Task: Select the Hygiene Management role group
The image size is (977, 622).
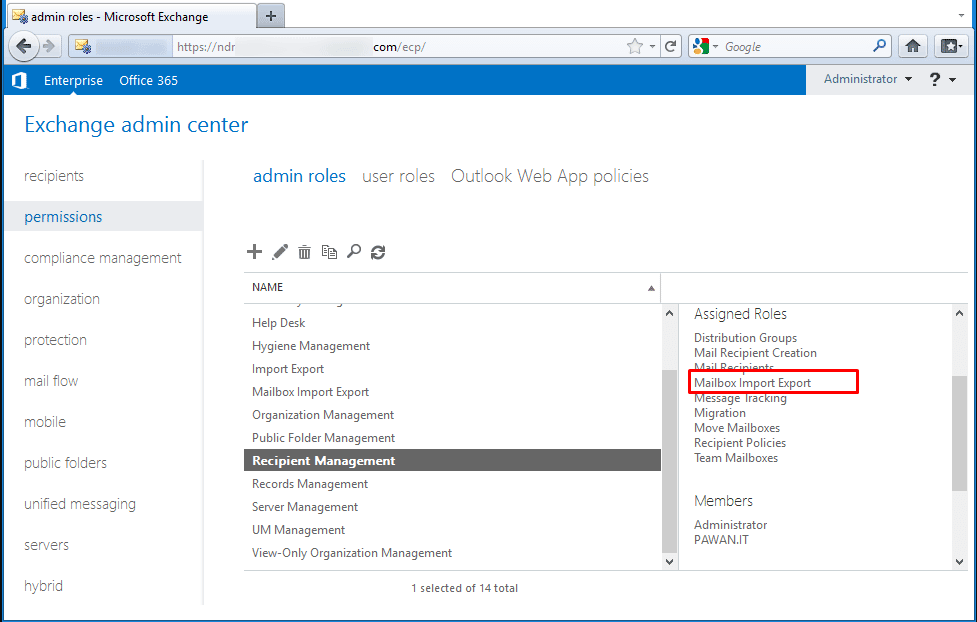Action: tap(452, 346)
